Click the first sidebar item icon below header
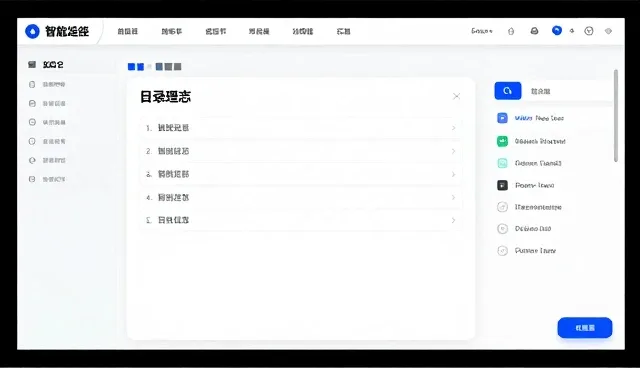This screenshot has width=640, height=368. pyautogui.click(x=32, y=84)
